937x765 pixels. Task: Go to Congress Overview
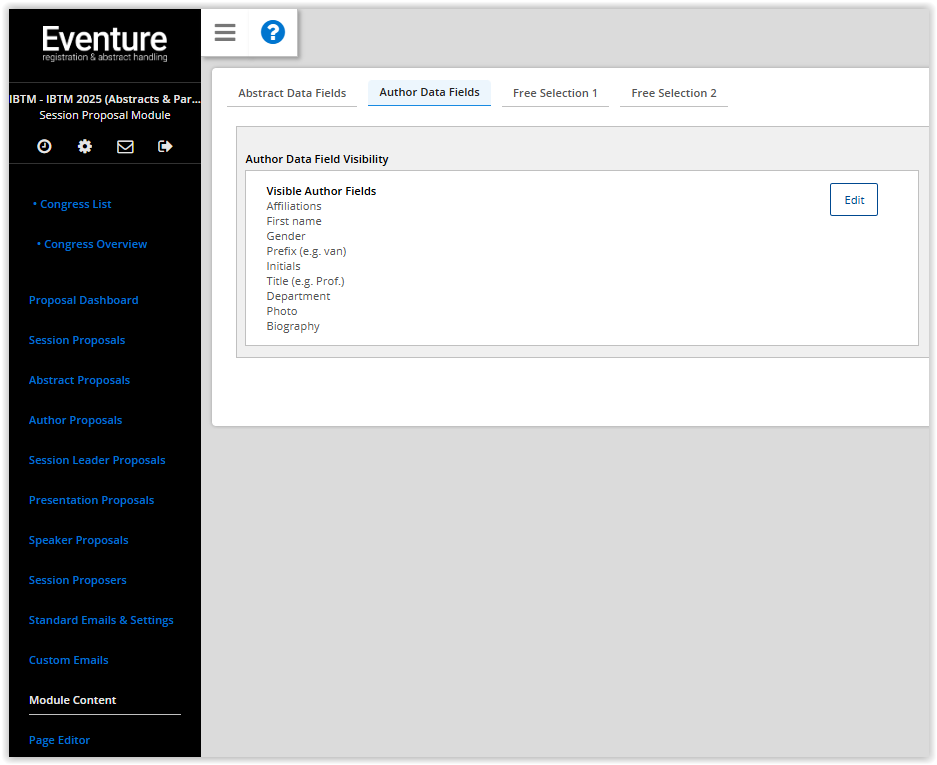tap(95, 244)
